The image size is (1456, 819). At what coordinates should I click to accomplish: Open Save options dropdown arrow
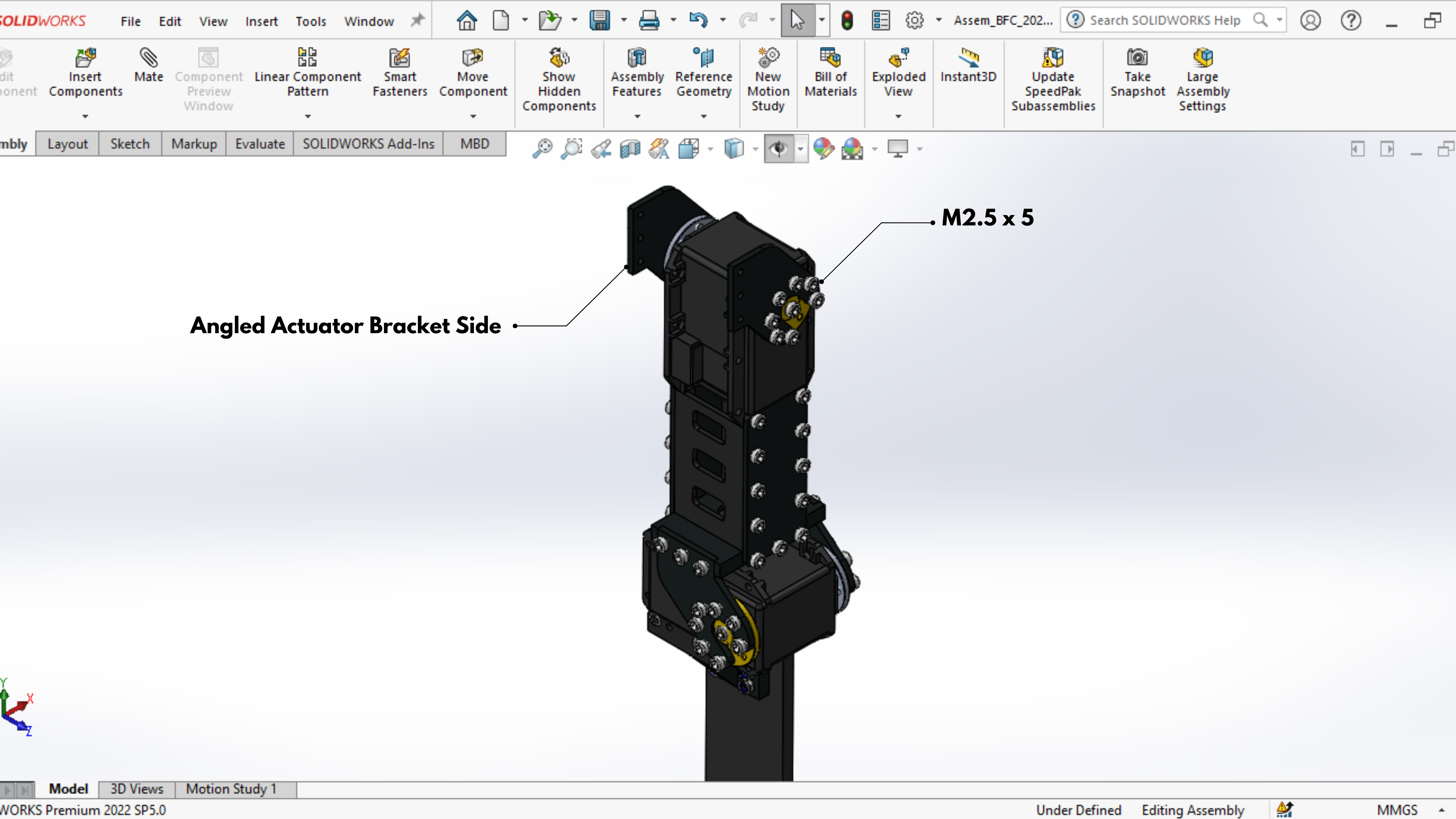[624, 20]
